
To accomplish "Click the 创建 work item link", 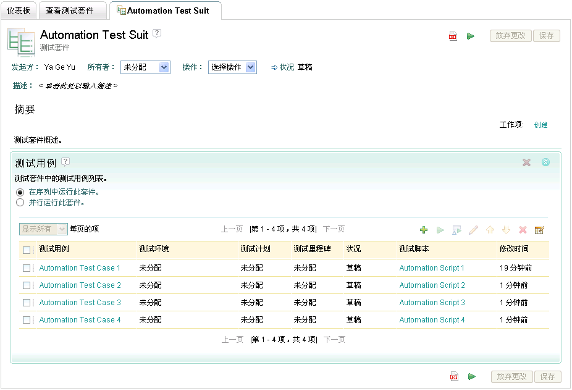I will tap(540, 125).
